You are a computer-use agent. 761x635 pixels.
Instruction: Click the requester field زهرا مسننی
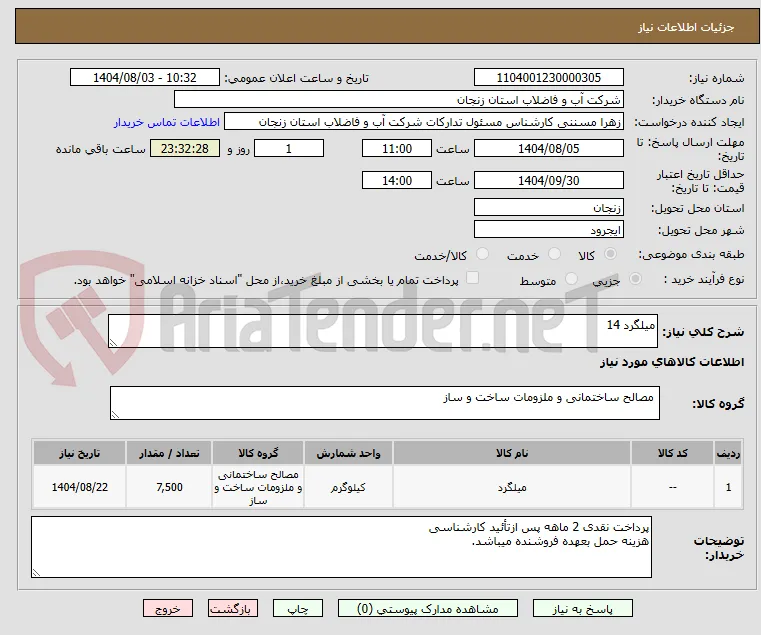[x=424, y=122]
